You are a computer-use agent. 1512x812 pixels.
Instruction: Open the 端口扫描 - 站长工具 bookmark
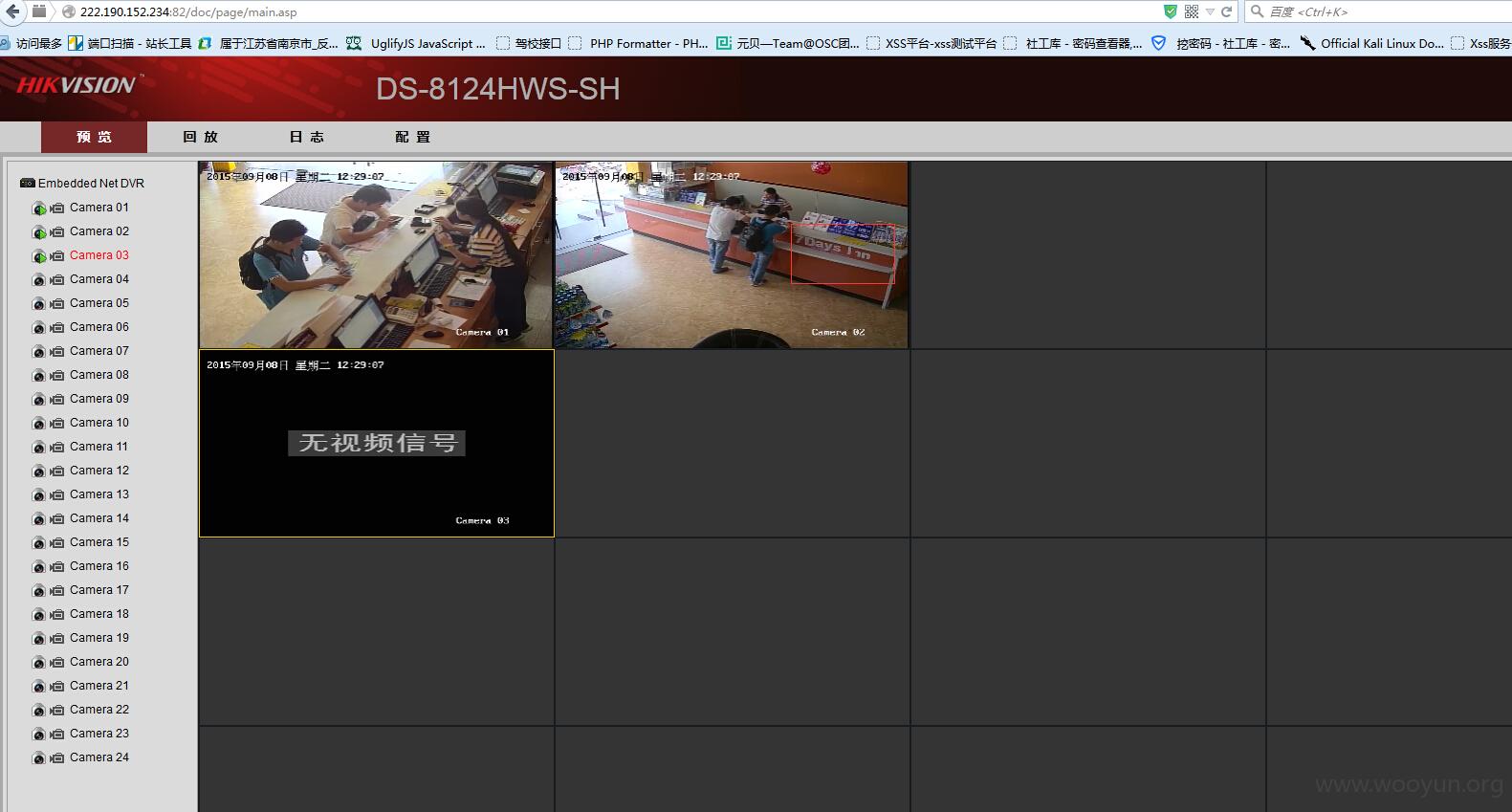coord(130,43)
